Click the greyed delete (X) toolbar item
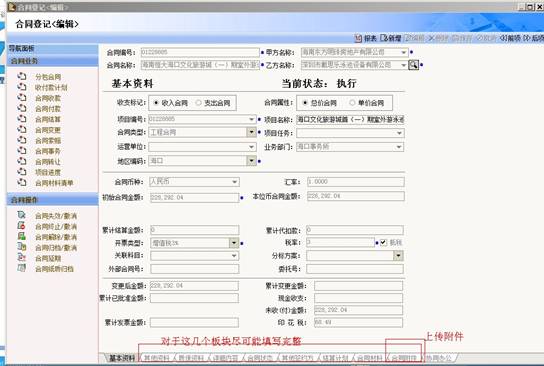The image size is (544, 366). (439, 38)
